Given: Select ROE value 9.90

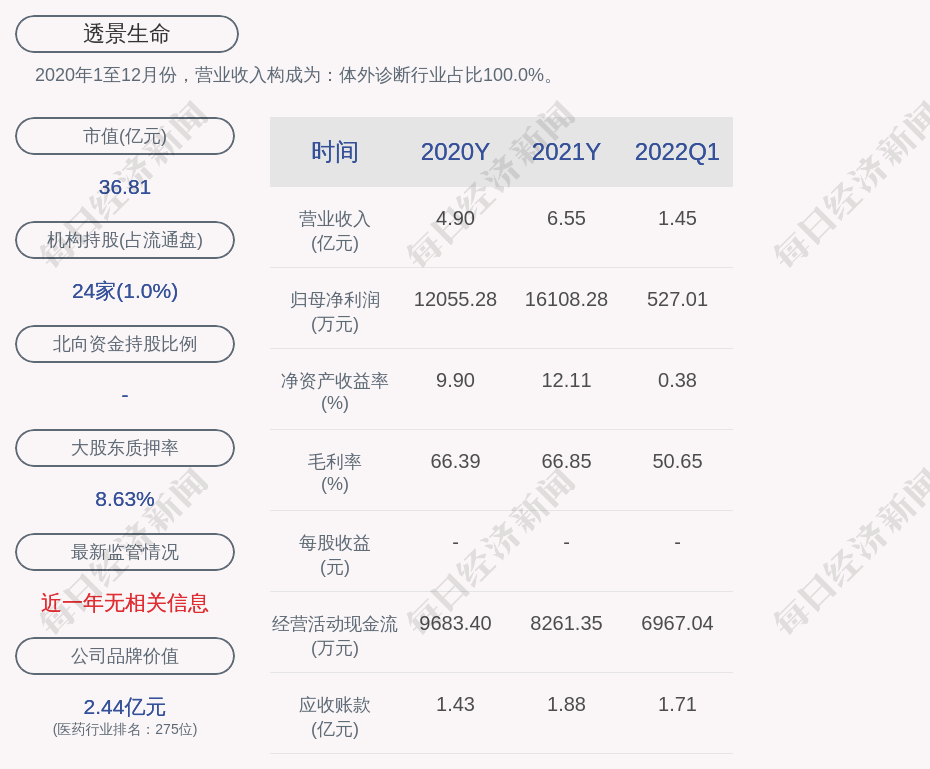Looking at the screenshot, I should point(455,380).
